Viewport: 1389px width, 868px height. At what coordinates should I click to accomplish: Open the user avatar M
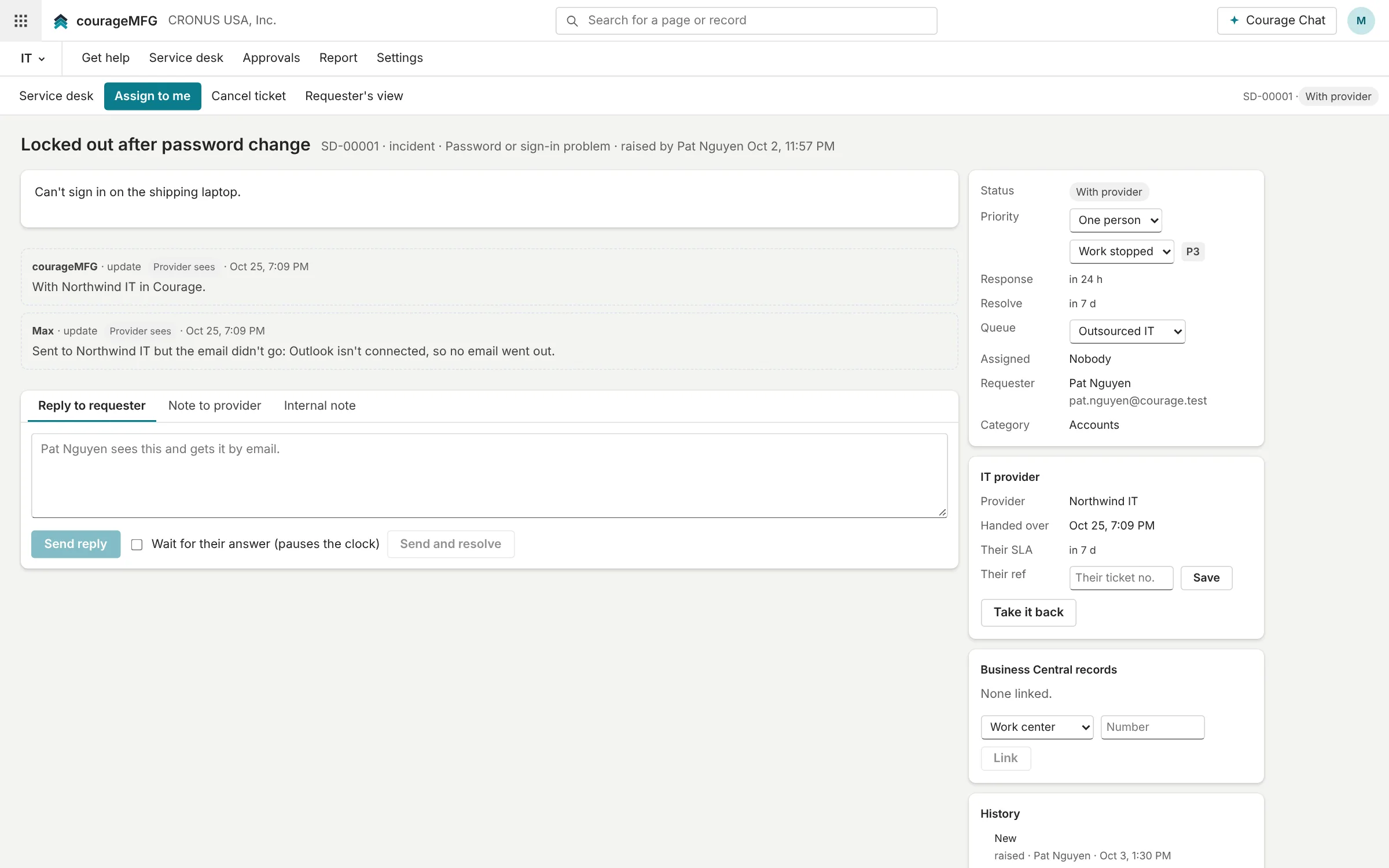pyautogui.click(x=1361, y=21)
